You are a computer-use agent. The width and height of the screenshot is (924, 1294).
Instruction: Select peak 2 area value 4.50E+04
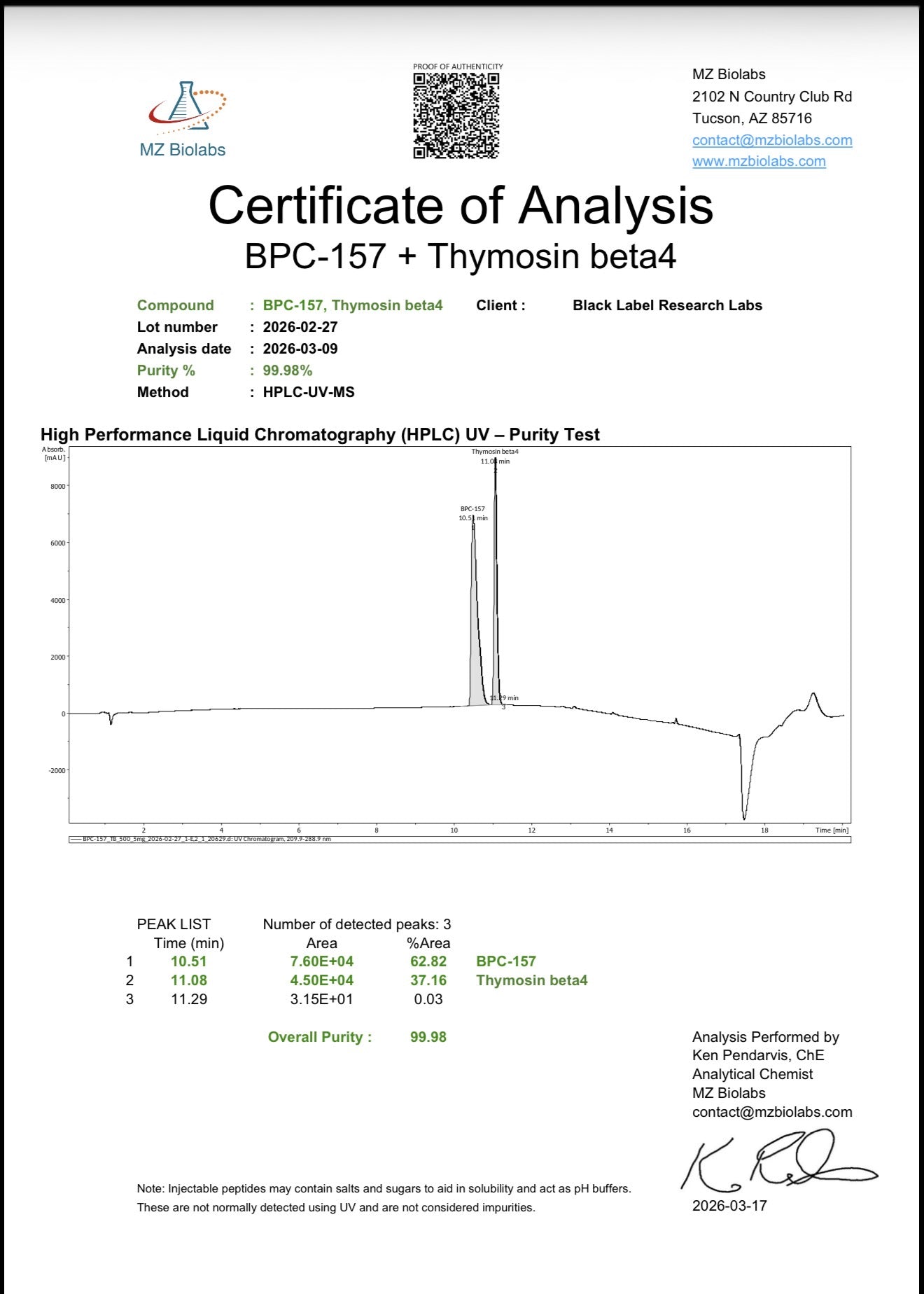click(321, 980)
